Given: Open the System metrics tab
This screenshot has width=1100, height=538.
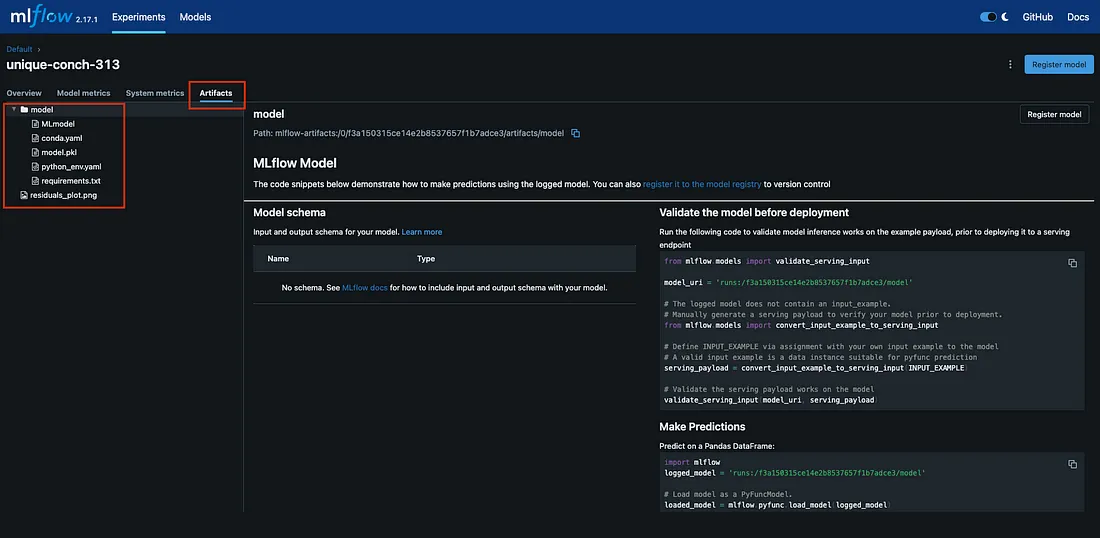Looking at the screenshot, I should tap(154, 93).
